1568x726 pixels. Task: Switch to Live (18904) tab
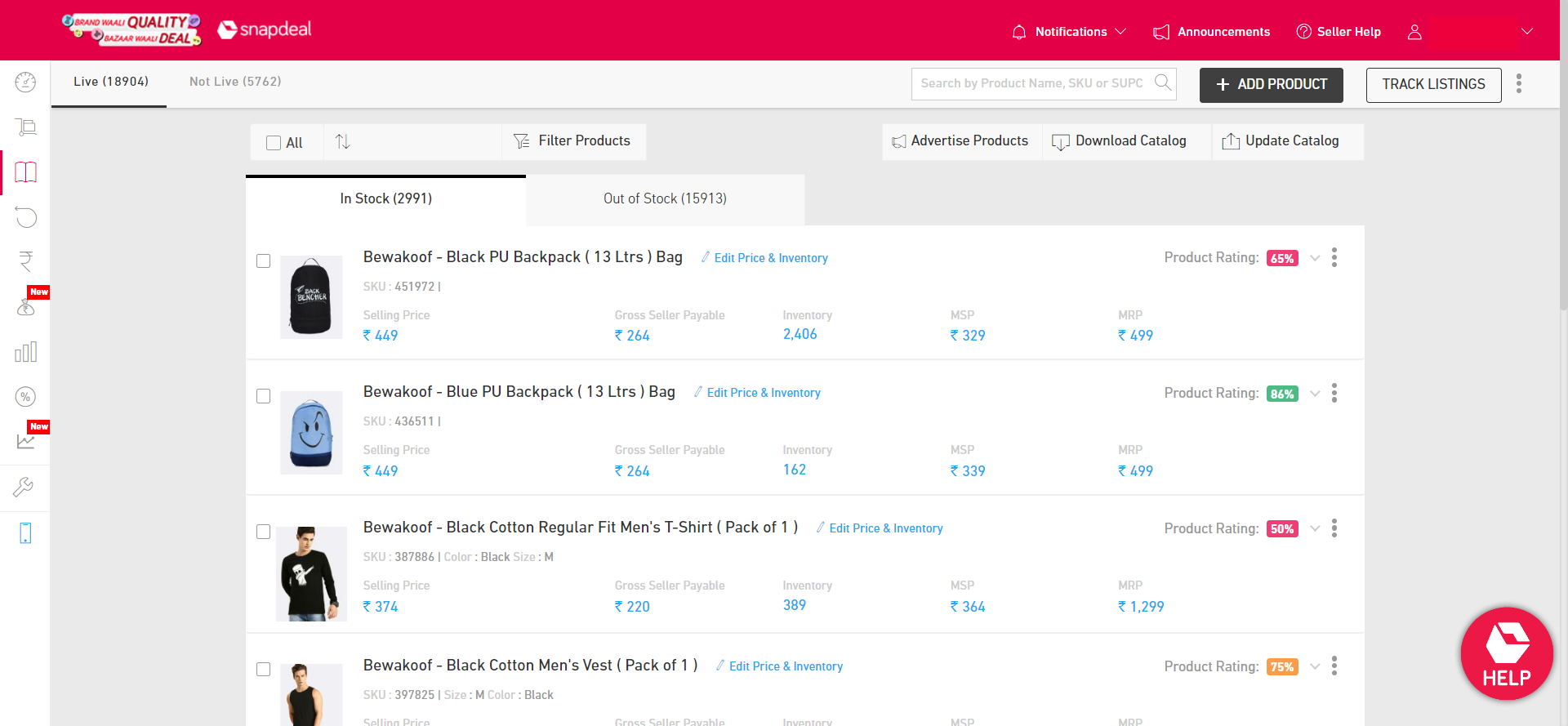pos(110,82)
